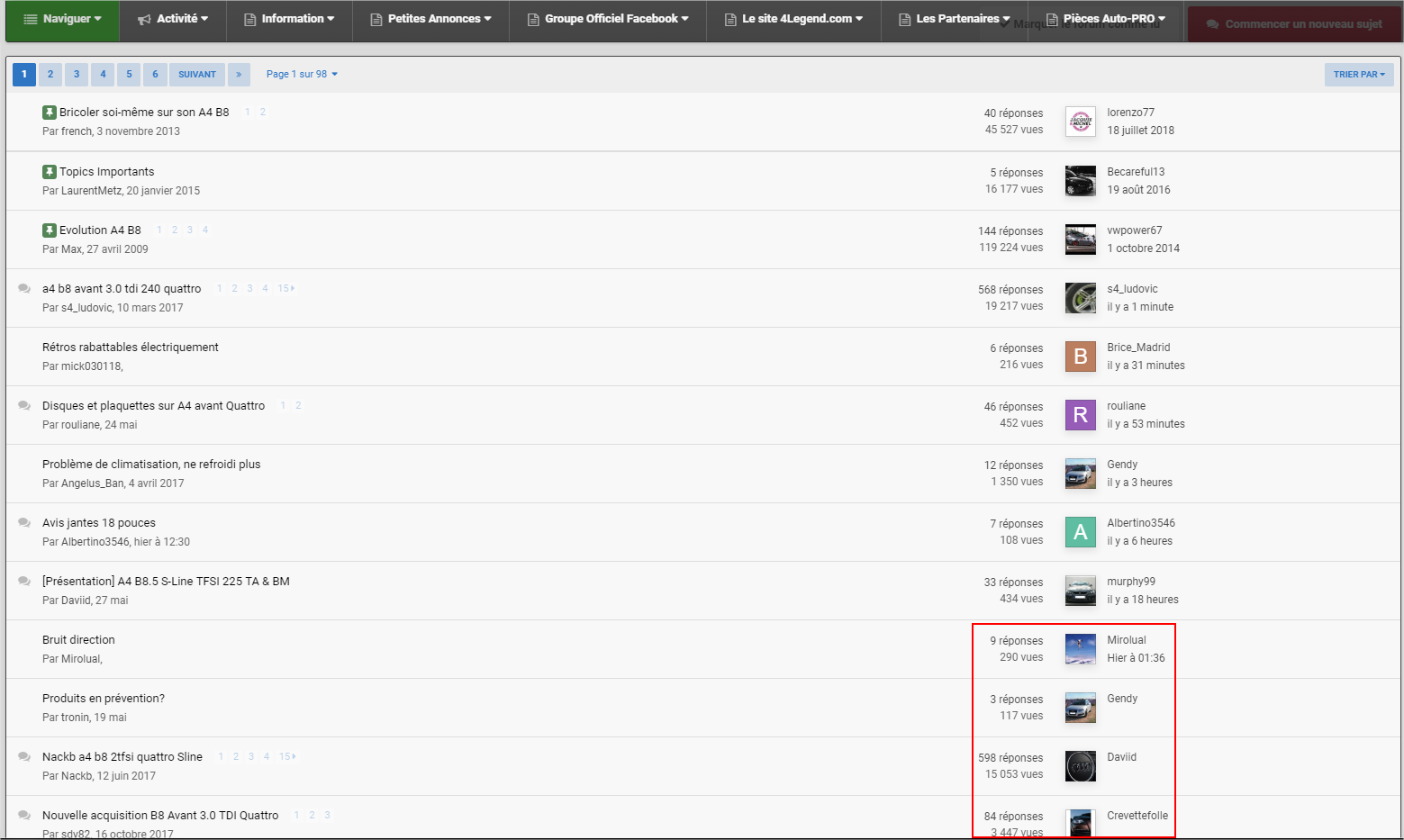The width and height of the screenshot is (1404, 840).
Task: Click the speech bubble icon next to Avis jantes 18 pouces
Action: [x=24, y=523]
